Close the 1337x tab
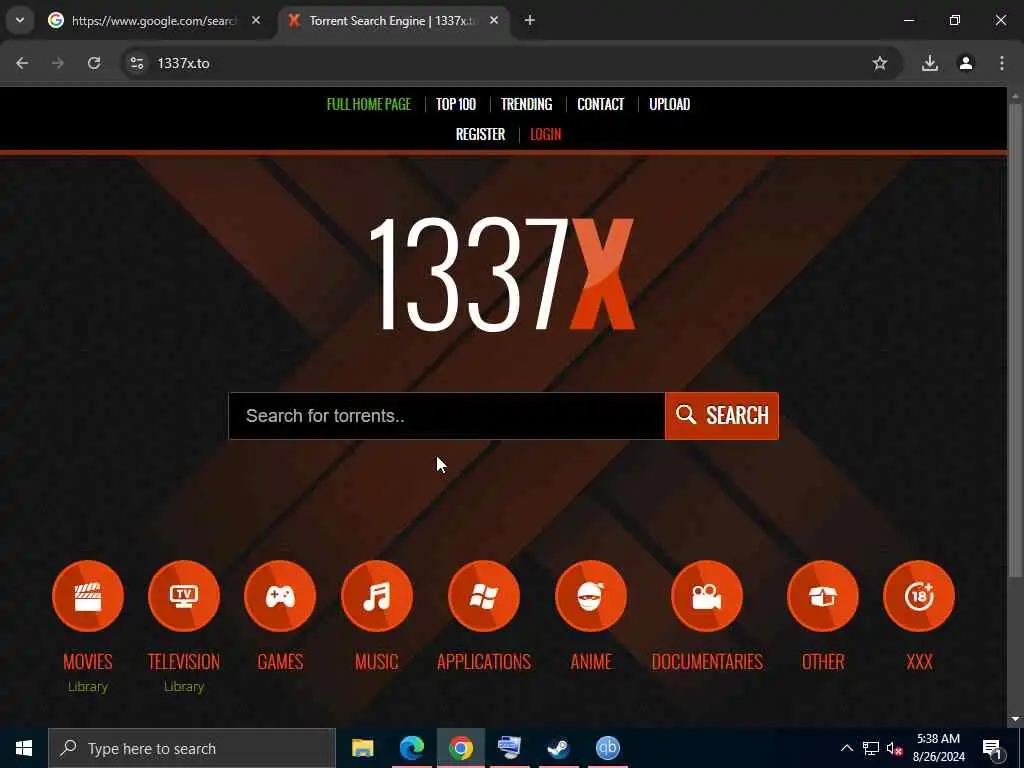 [x=494, y=21]
